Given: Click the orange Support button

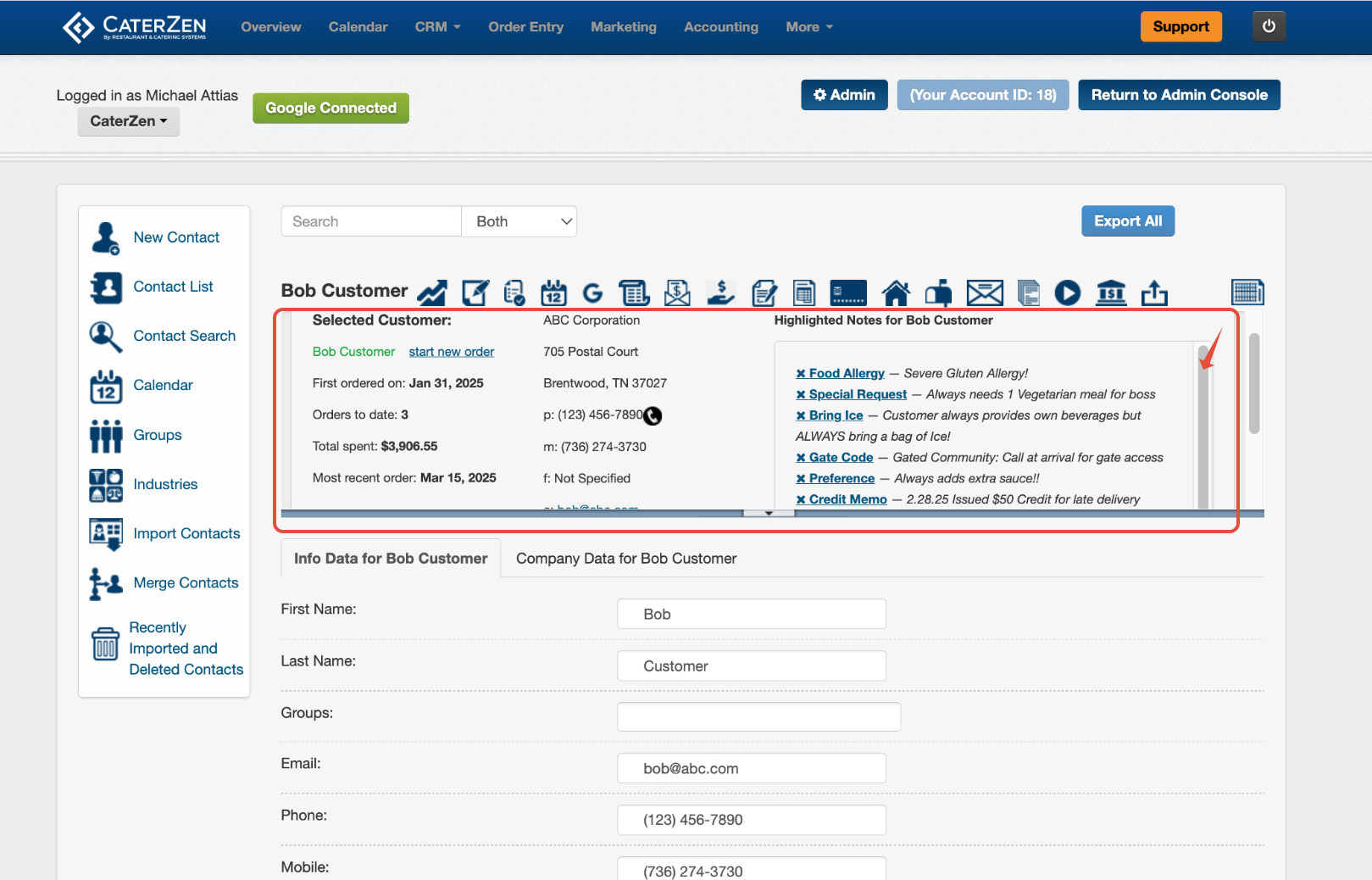Looking at the screenshot, I should point(1180,26).
